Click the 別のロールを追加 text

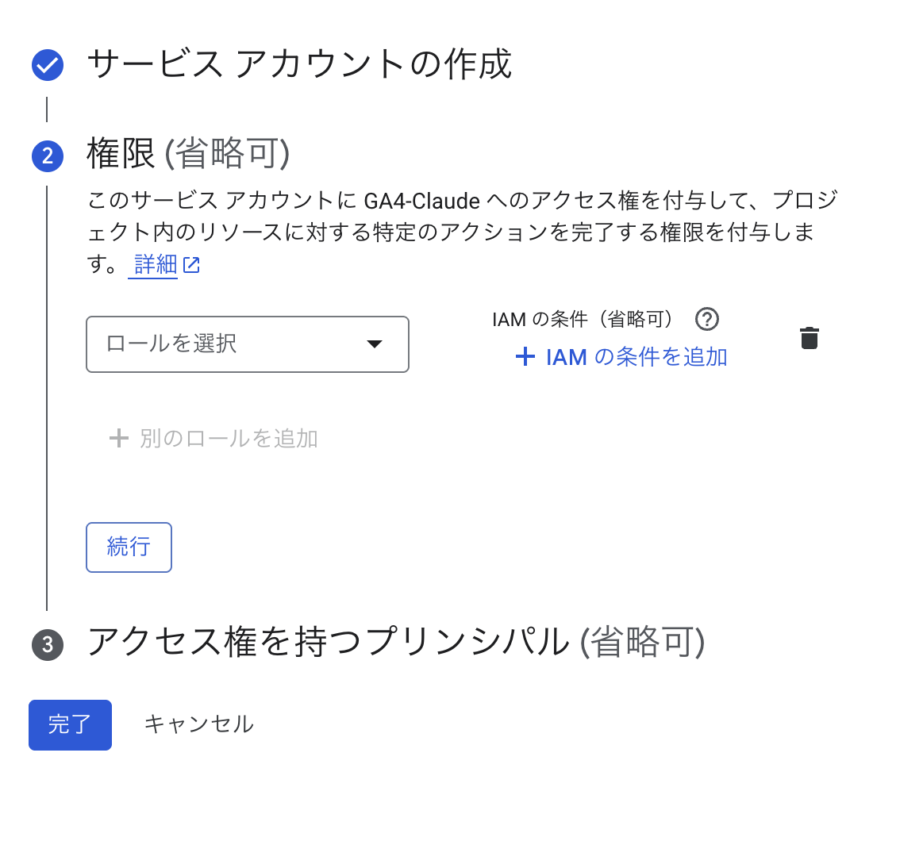(228, 438)
